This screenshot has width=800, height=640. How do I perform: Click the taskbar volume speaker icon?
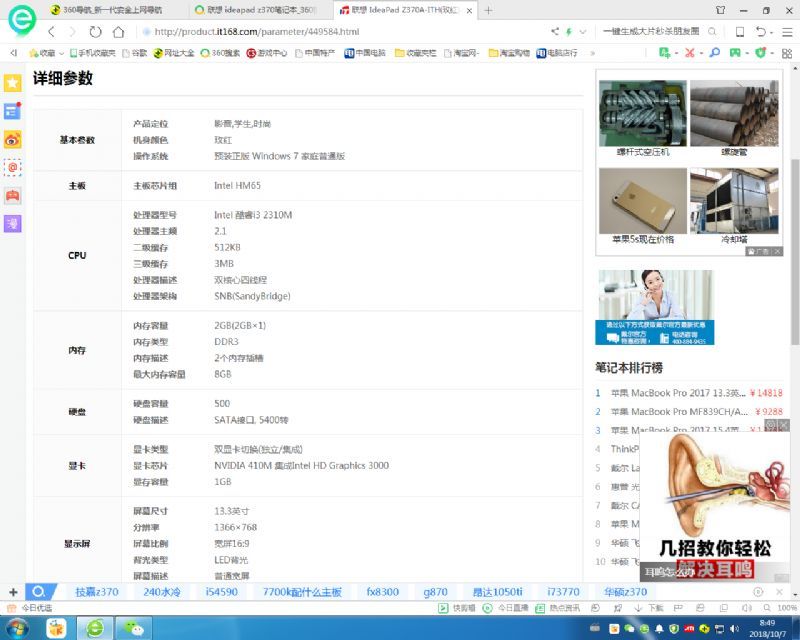pos(734,628)
